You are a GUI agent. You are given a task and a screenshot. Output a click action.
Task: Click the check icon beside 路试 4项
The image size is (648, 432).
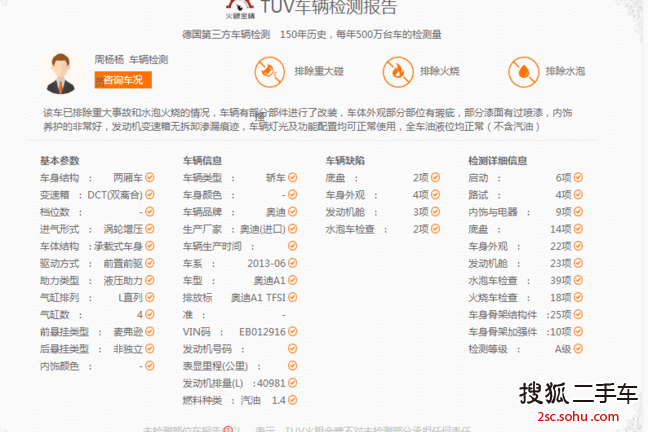tap(578, 194)
